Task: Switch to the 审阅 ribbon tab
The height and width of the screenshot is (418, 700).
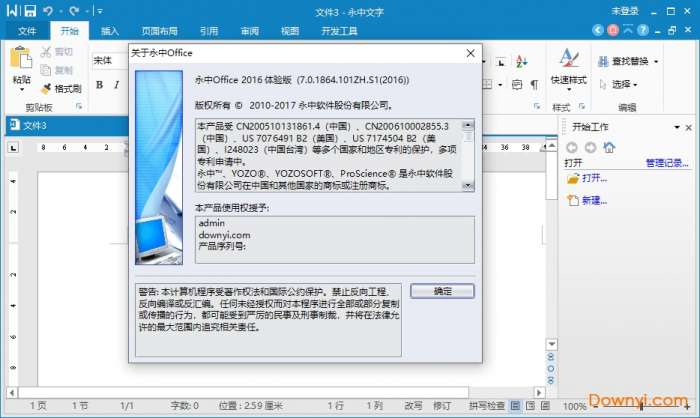Action: click(x=250, y=31)
